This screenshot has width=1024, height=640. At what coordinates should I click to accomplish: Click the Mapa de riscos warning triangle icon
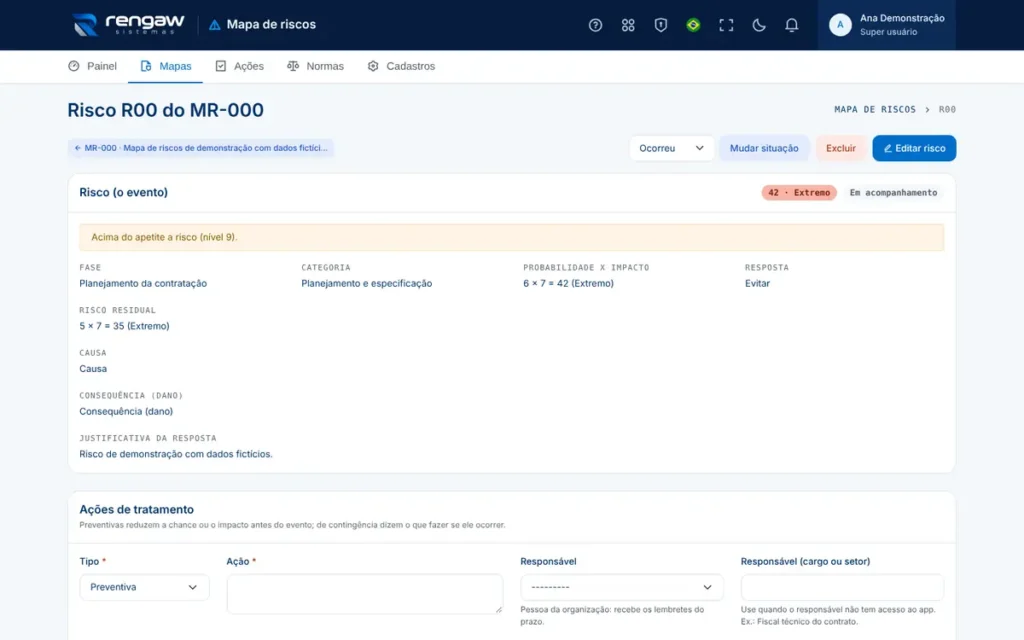[x=214, y=25]
